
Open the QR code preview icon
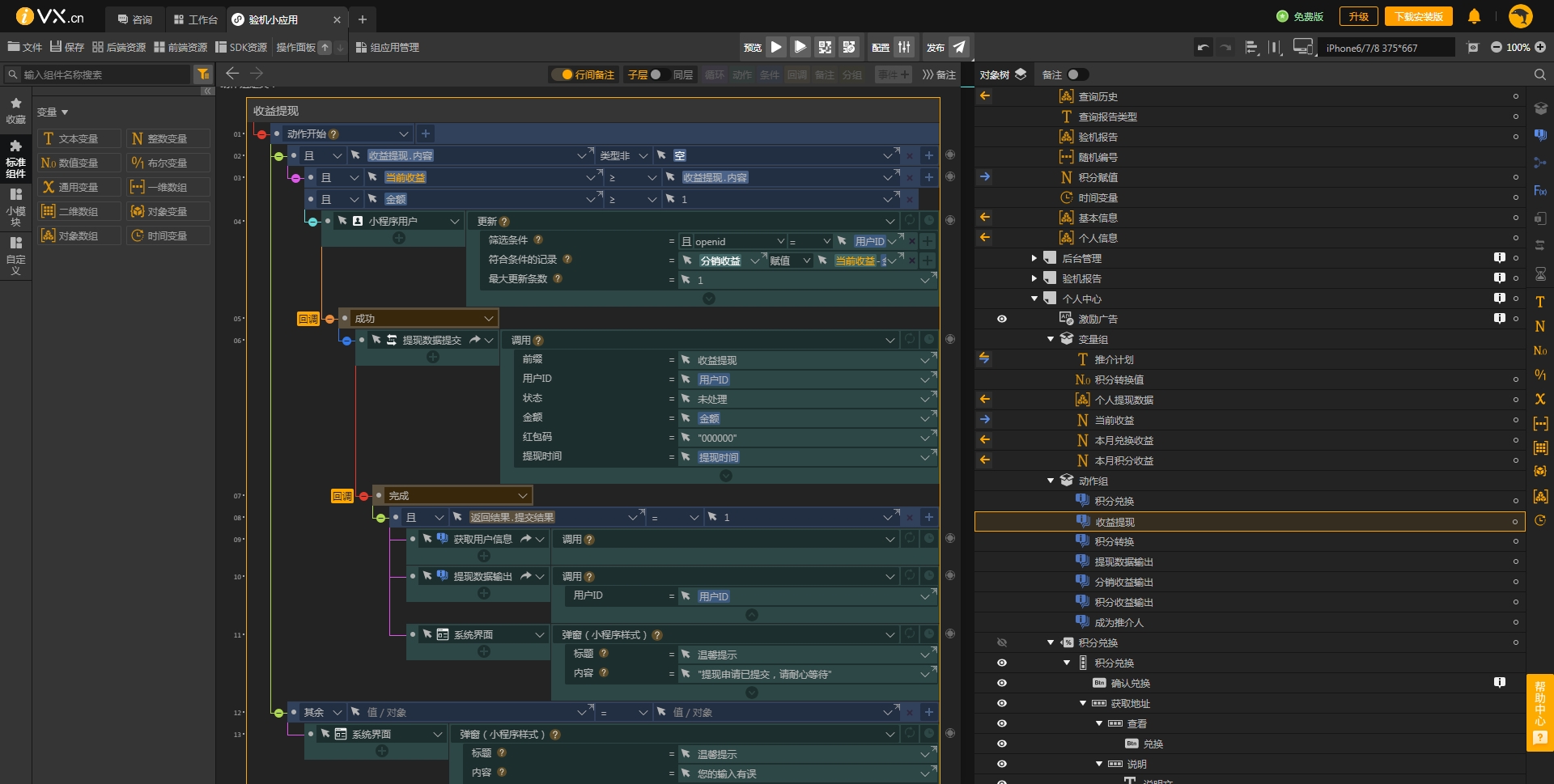click(x=825, y=47)
